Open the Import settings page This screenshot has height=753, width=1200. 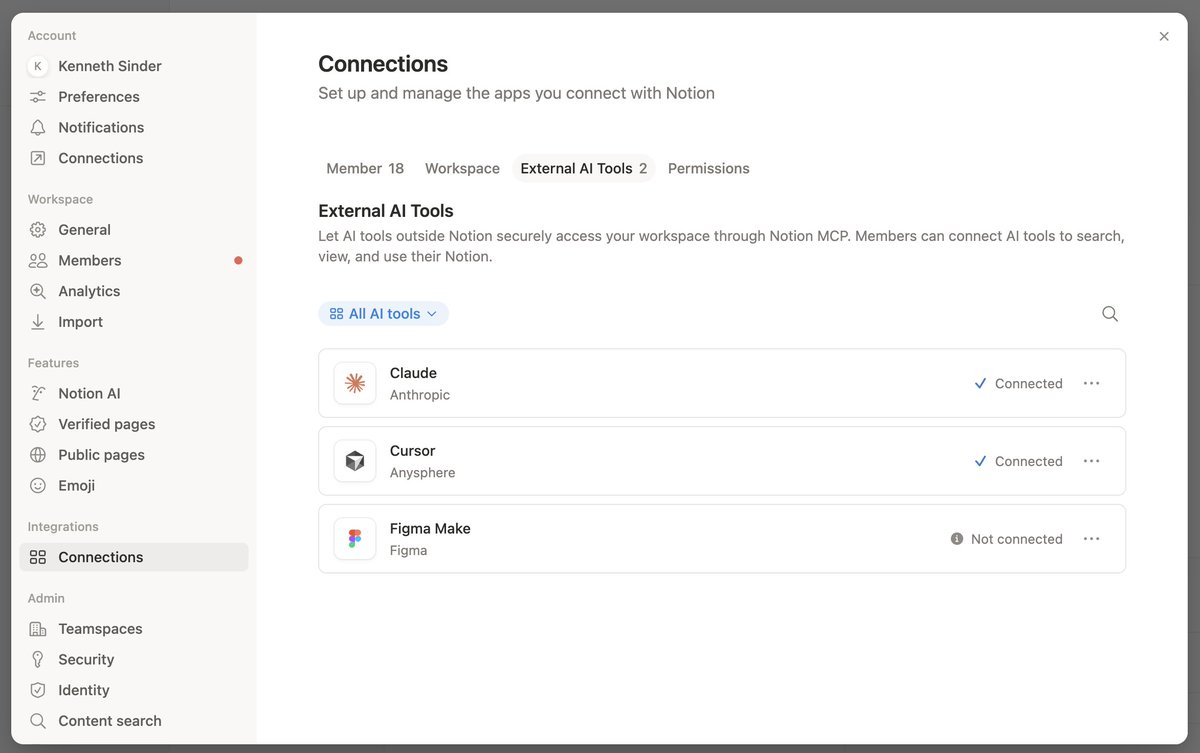click(x=134, y=322)
